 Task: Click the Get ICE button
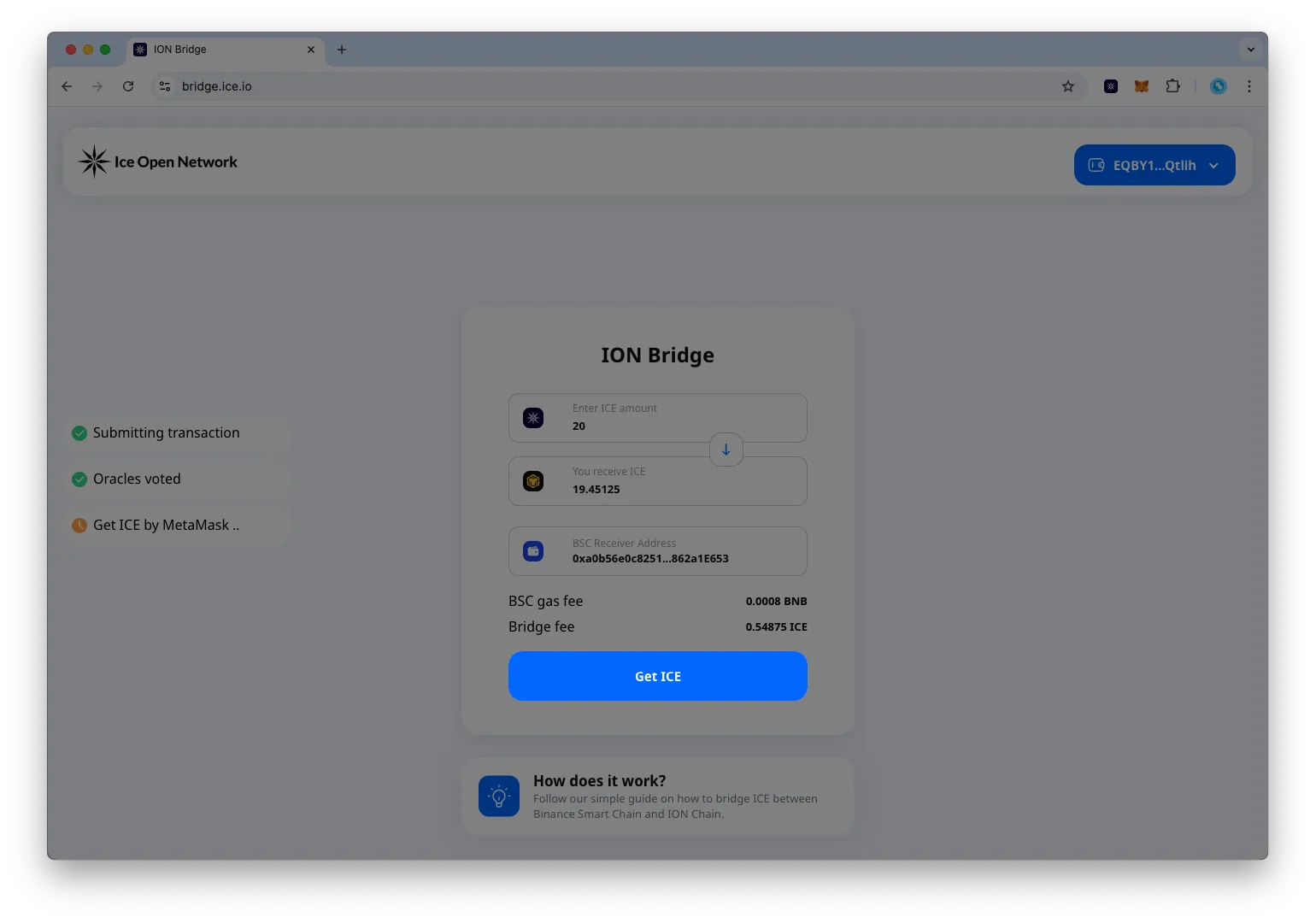[x=657, y=676]
